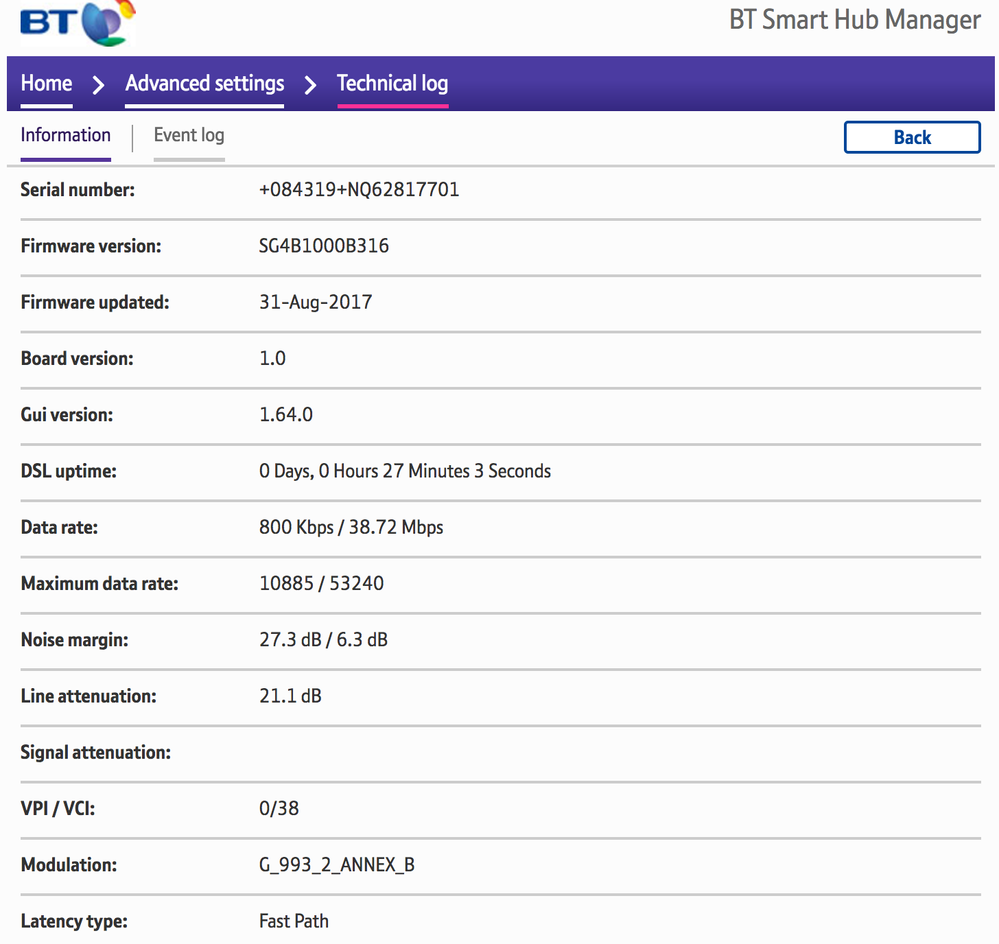Click noise margin 27.3 dB / 6.3 dB
The width and height of the screenshot is (999, 944).
323,640
